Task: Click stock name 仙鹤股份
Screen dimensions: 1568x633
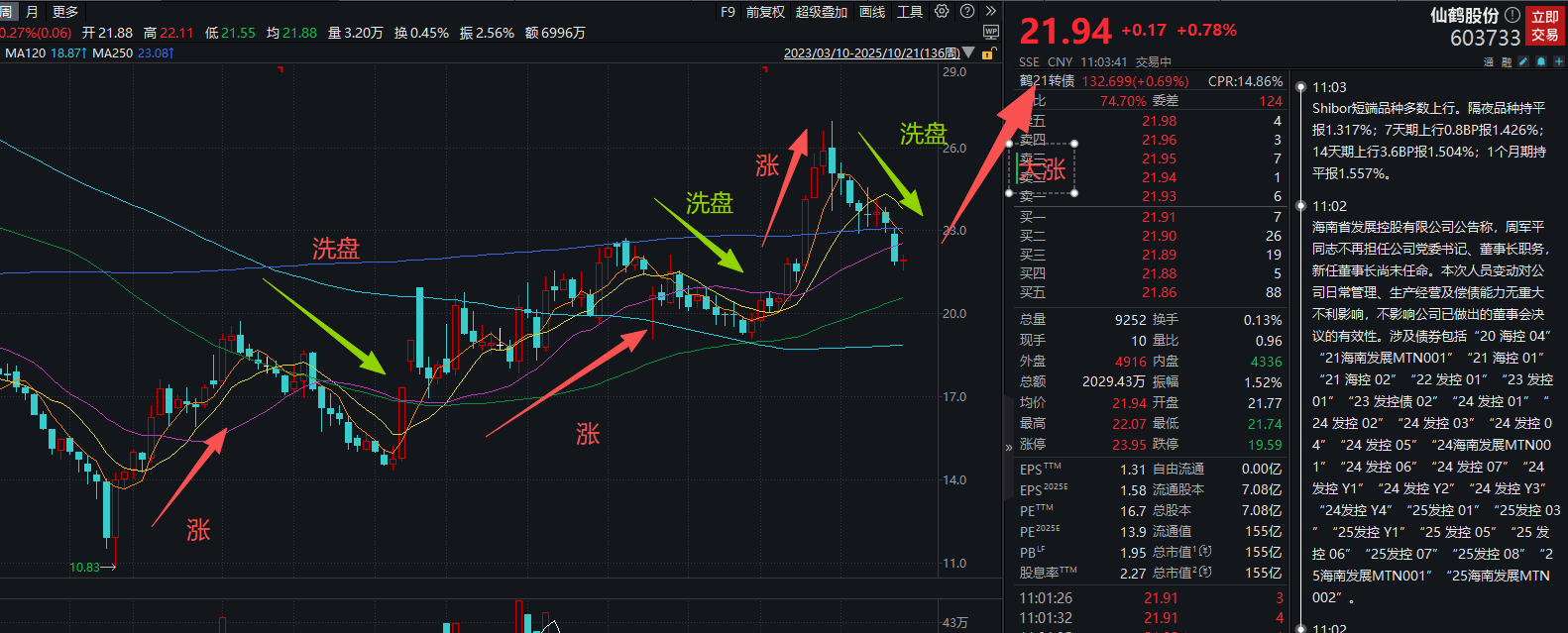Action: pos(1464,15)
